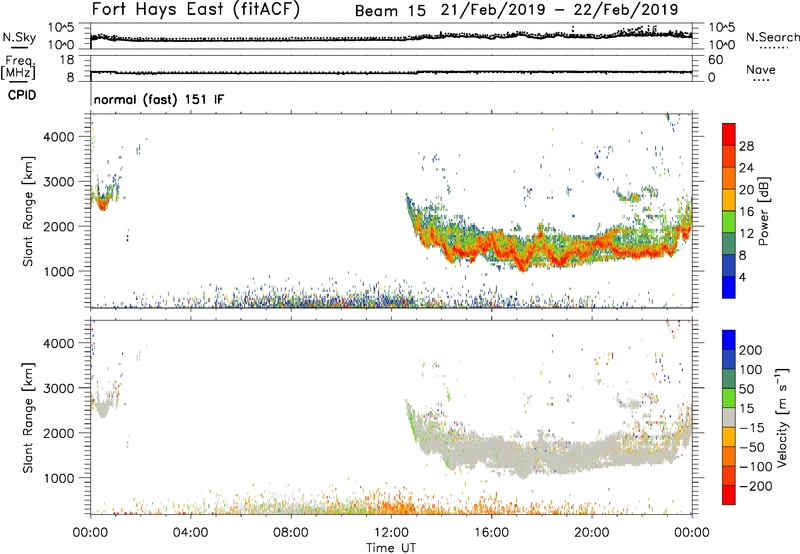The image size is (800, 554).
Task: Click the '28' tick on the power color bar
Action: click(x=746, y=146)
